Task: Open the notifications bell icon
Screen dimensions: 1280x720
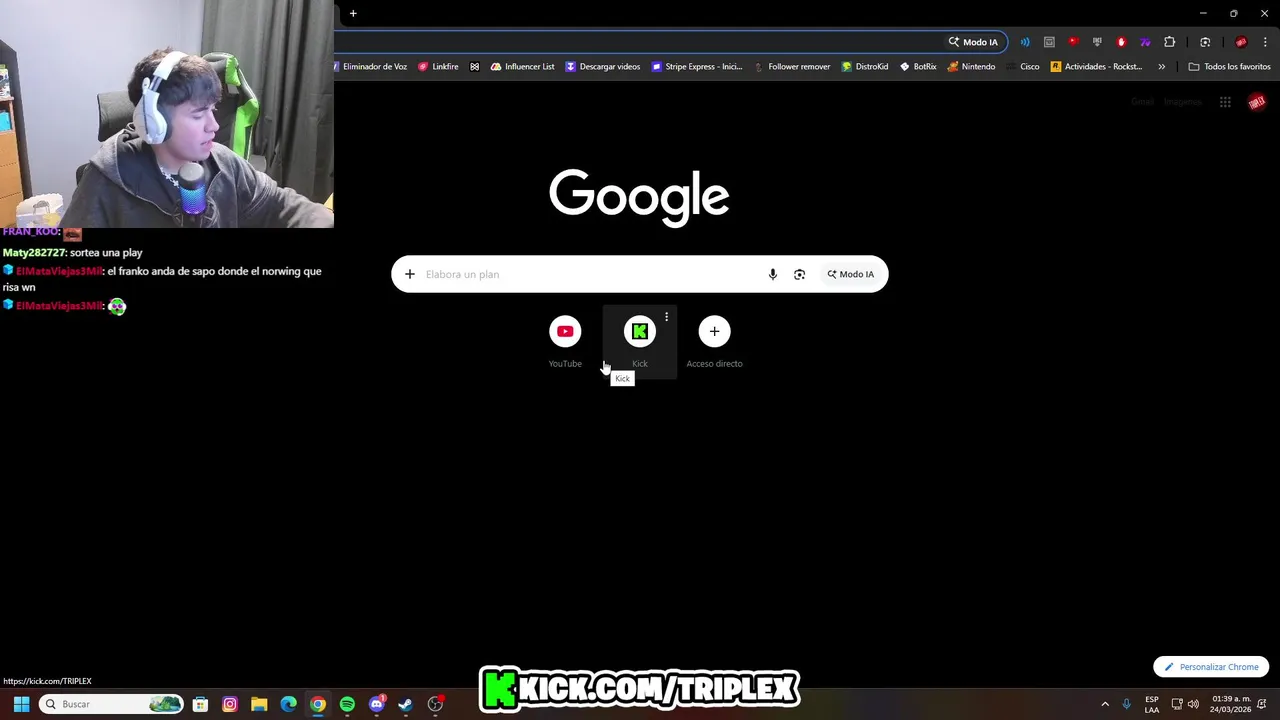Action: click(1263, 704)
